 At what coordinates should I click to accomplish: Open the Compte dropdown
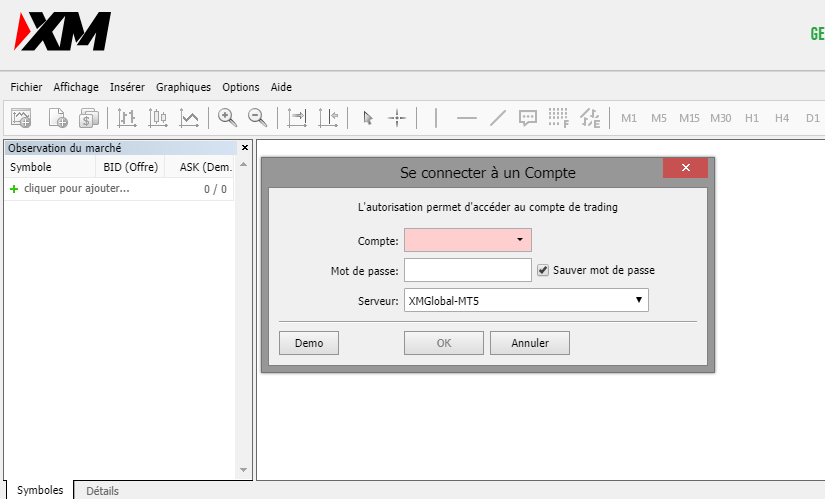[520, 240]
